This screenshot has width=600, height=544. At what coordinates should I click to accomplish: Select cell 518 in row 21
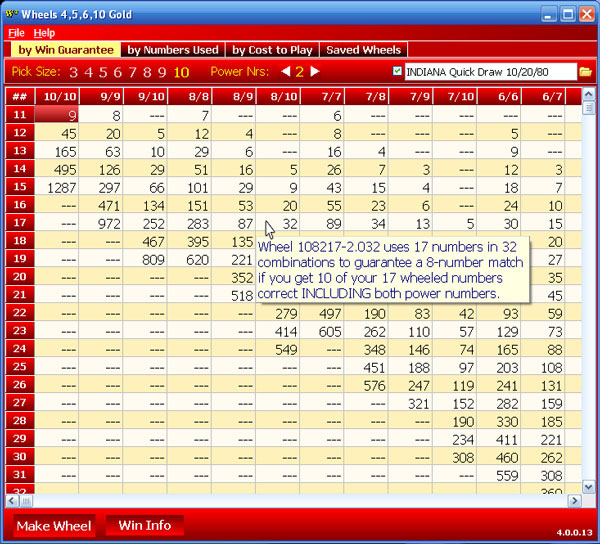(234, 296)
